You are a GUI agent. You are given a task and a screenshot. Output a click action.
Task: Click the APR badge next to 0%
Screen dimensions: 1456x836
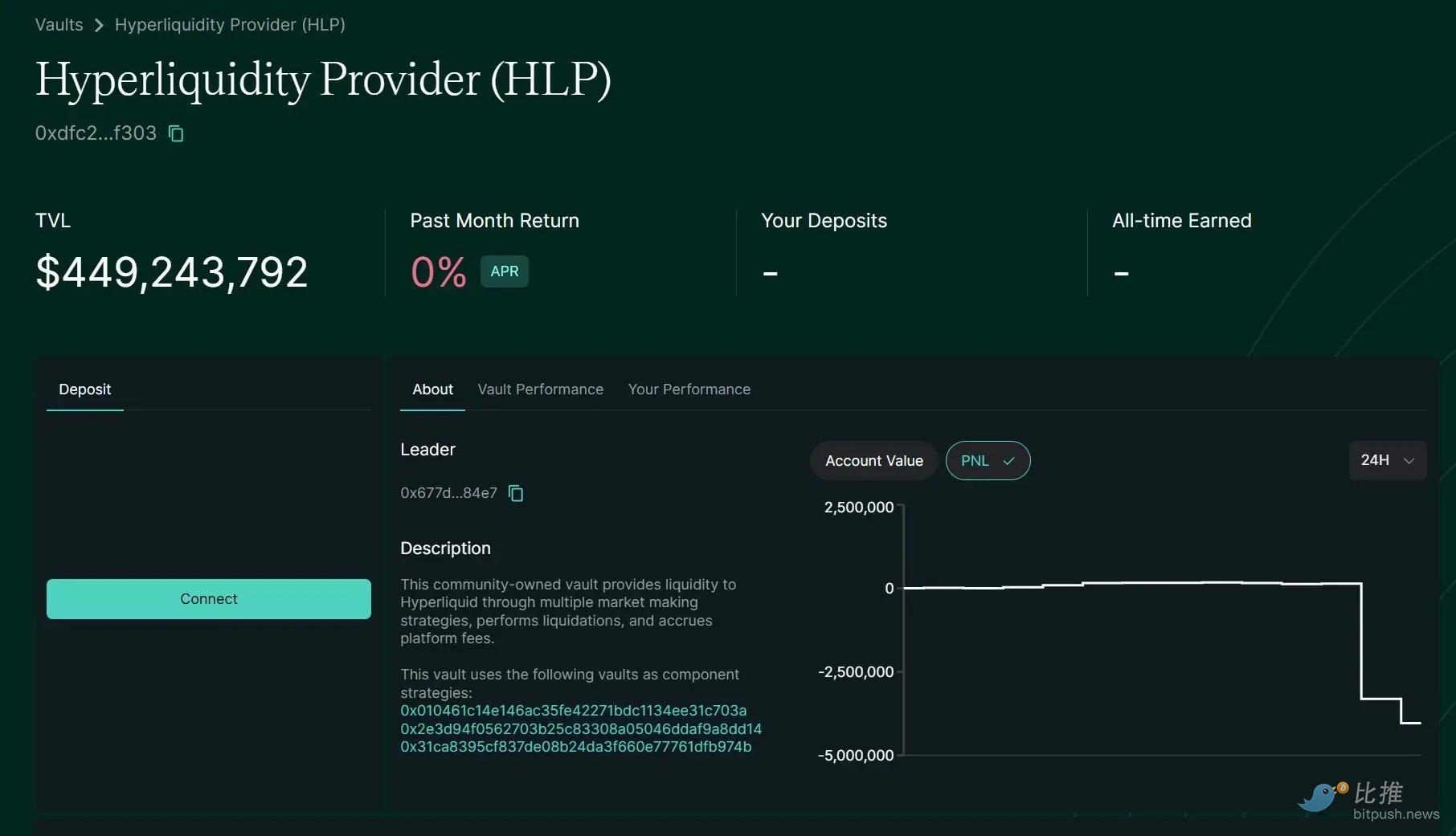click(x=504, y=271)
